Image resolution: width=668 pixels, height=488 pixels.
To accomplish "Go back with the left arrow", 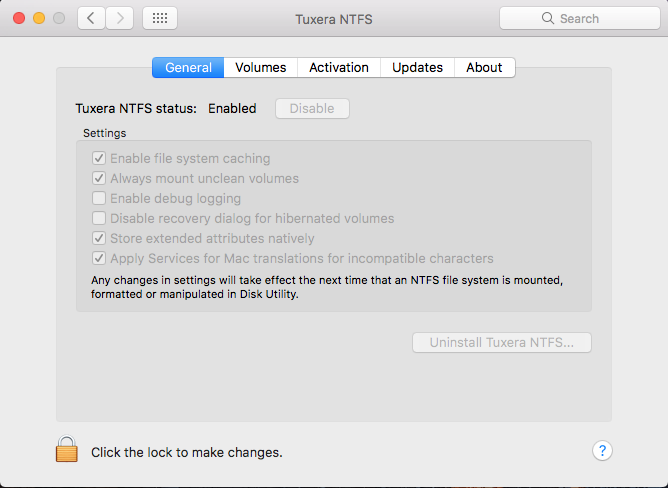I will 91,18.
